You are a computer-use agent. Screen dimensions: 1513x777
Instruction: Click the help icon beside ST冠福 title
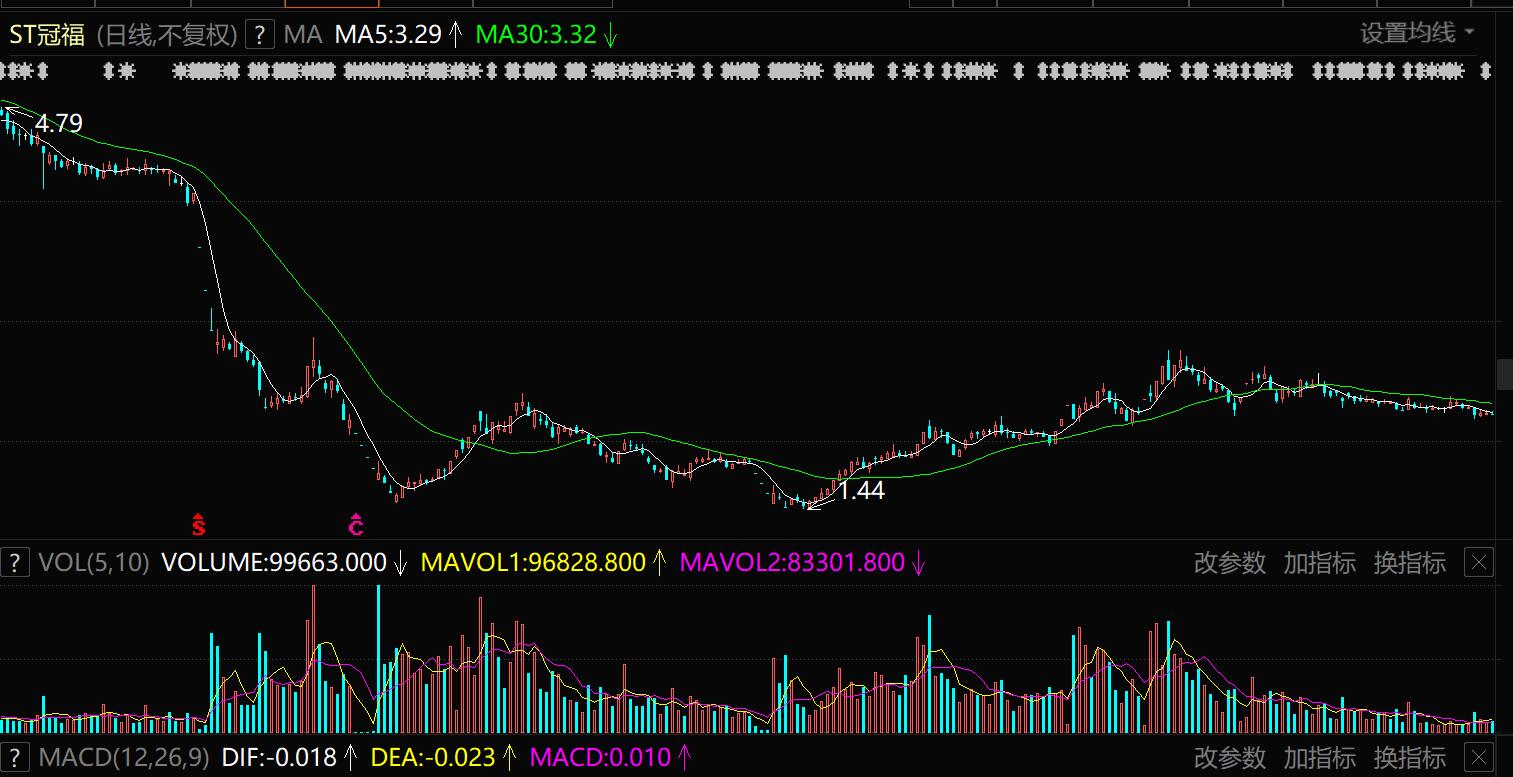(x=259, y=35)
